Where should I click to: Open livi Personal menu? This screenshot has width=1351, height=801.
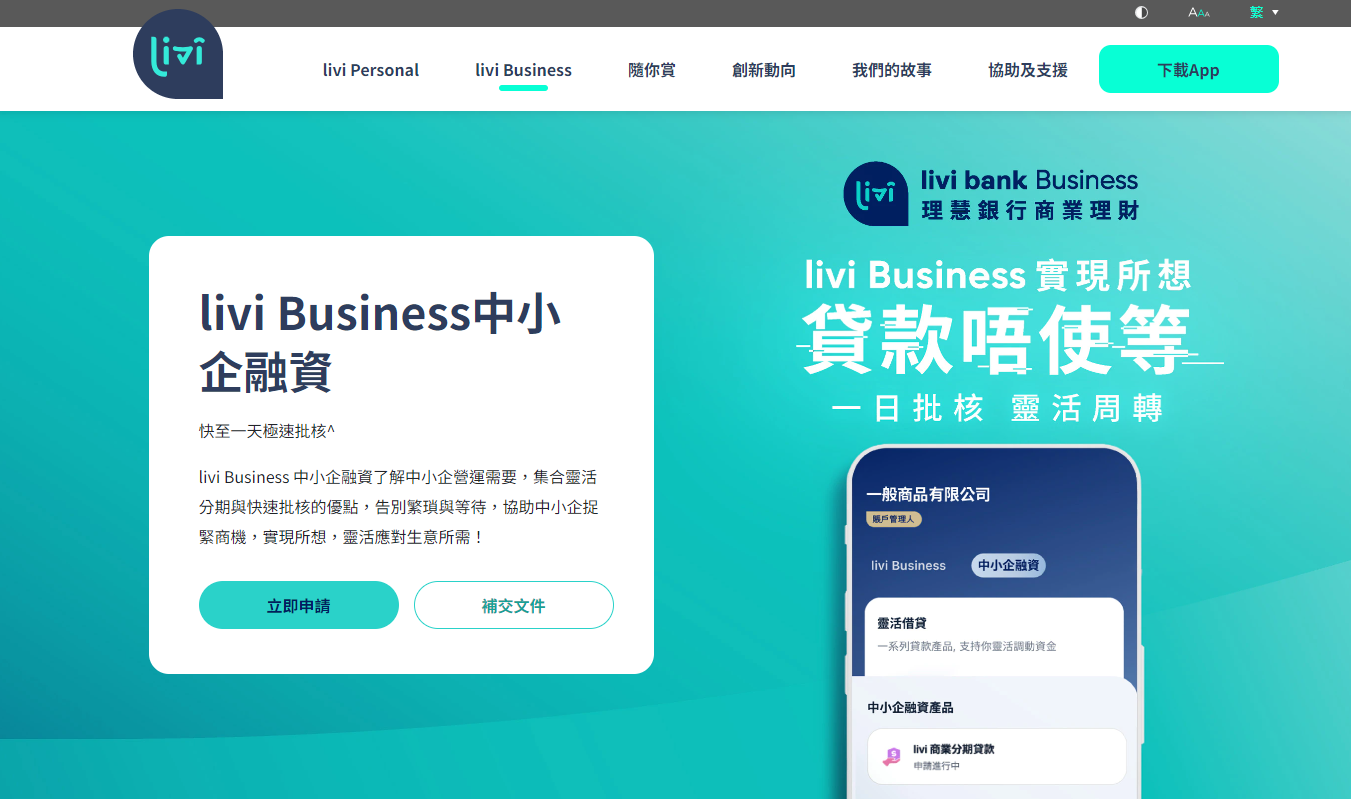click(371, 70)
